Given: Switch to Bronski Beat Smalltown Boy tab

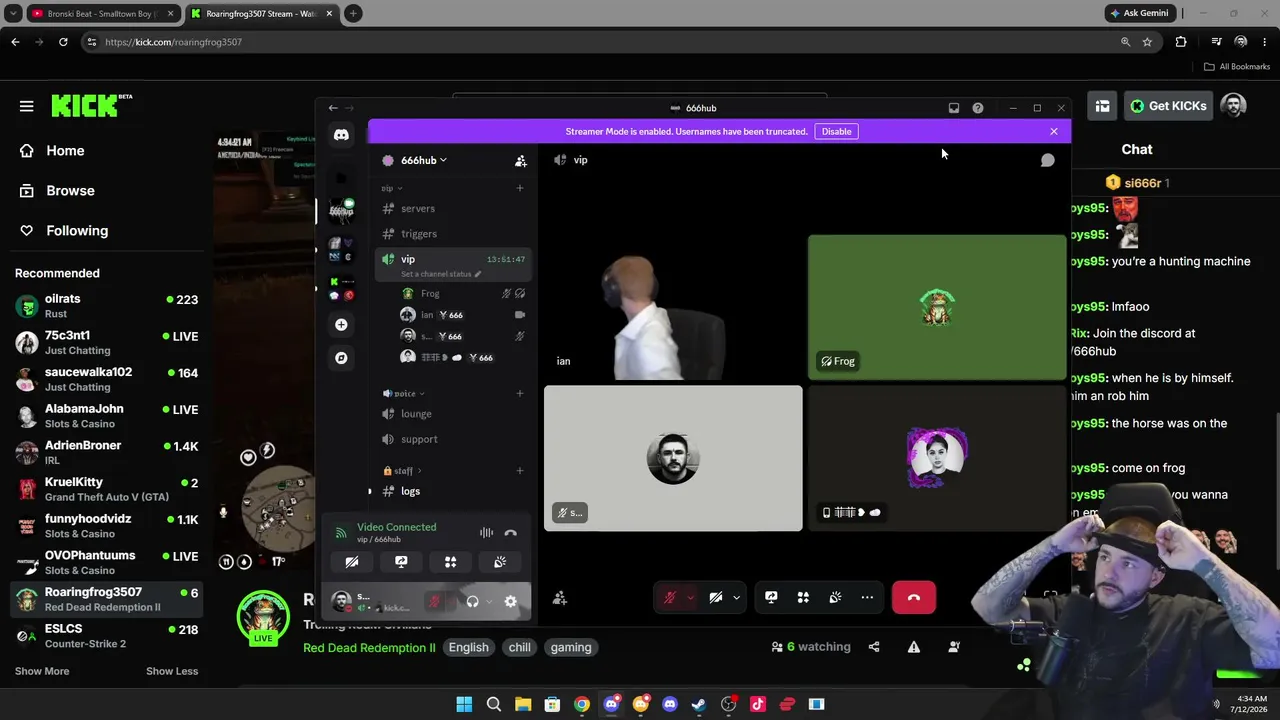Looking at the screenshot, I should [x=100, y=13].
